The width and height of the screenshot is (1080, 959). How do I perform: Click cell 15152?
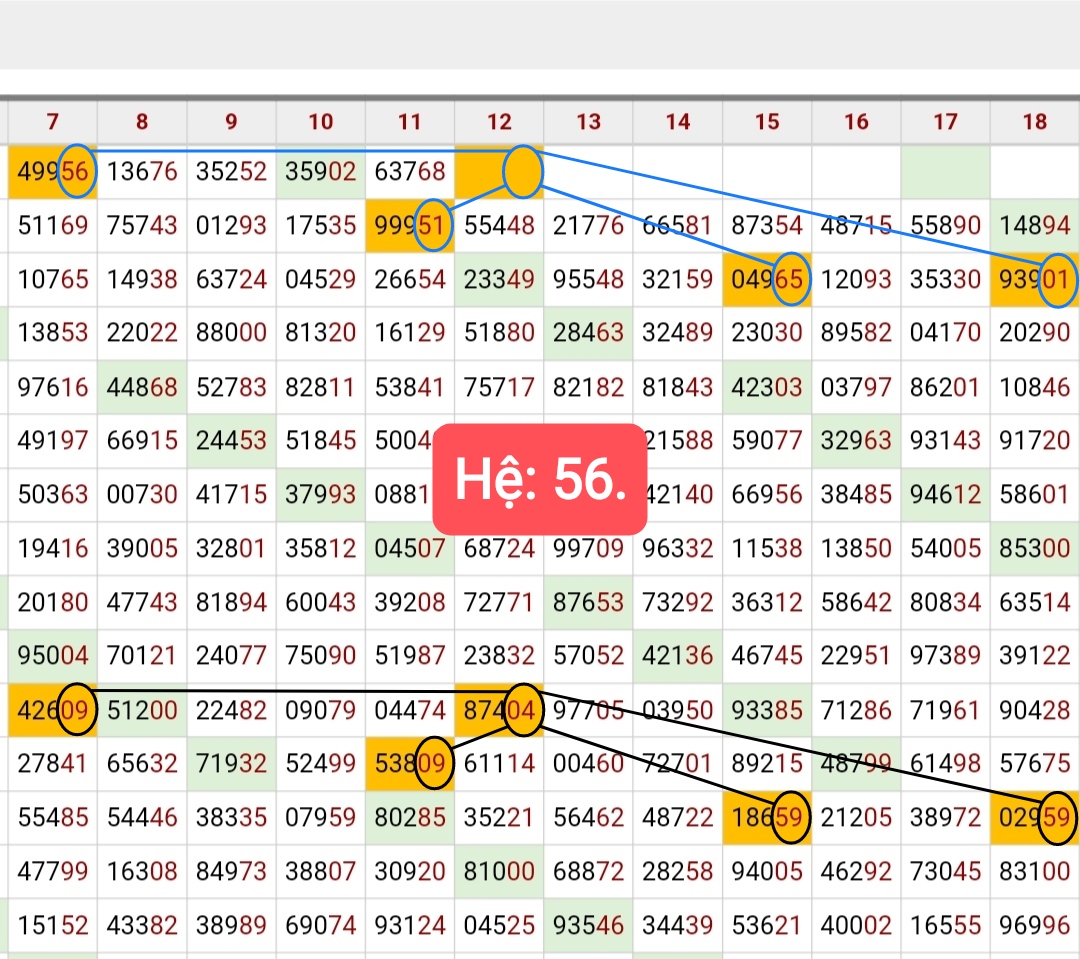(52, 925)
